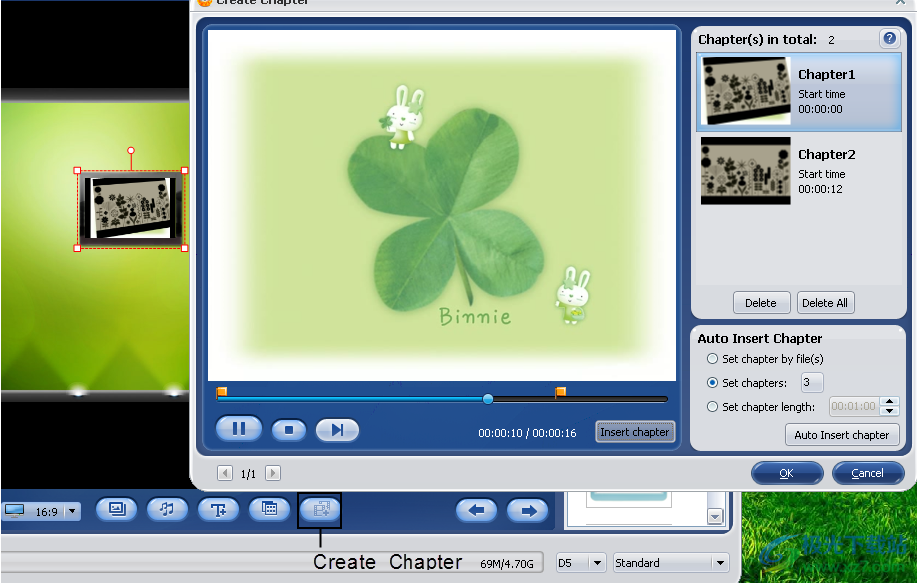Pause the chapter preview playback
The image size is (918, 583).
238,429
